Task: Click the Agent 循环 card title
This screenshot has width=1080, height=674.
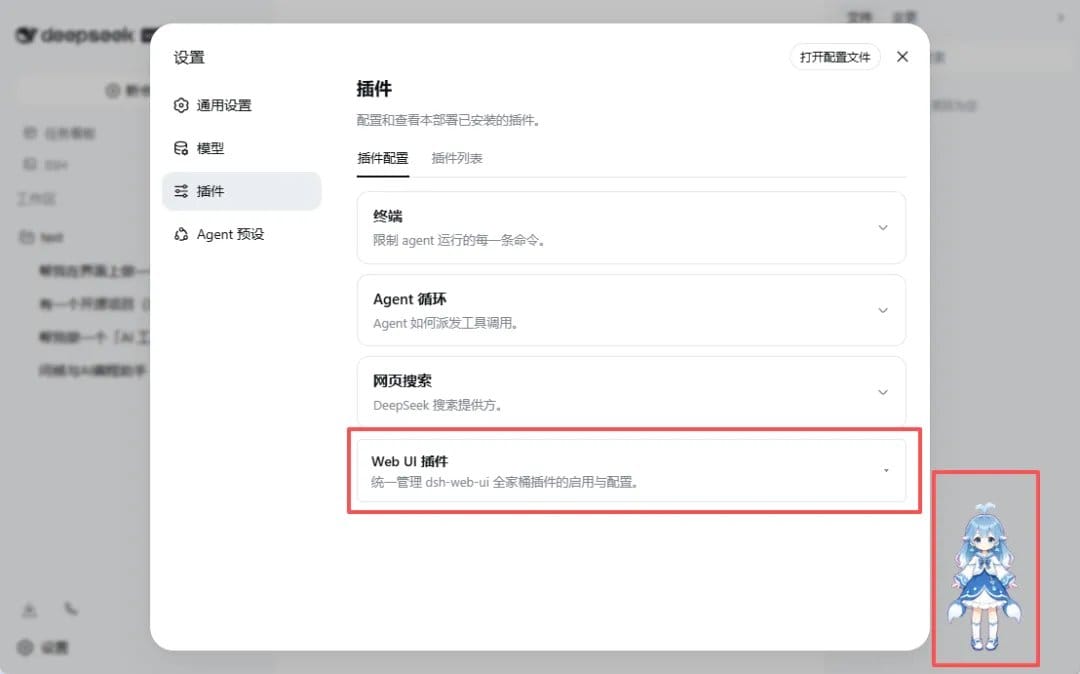Action: (410, 299)
